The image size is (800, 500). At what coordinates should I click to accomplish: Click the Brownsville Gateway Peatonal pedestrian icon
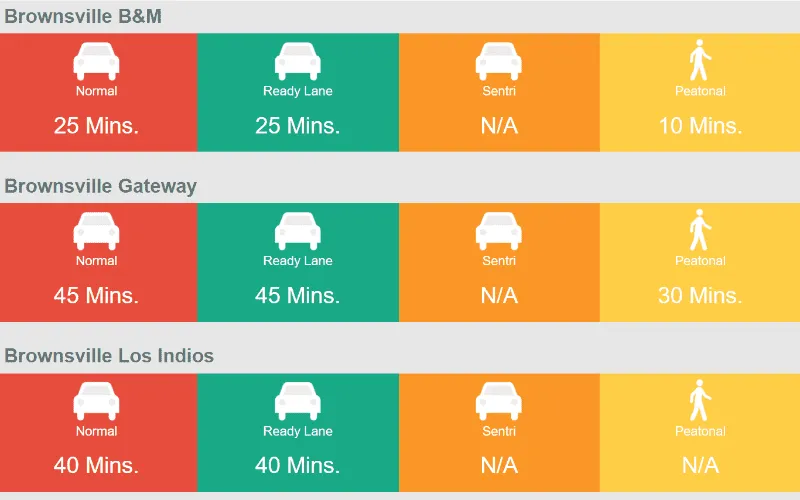pyautogui.click(x=700, y=231)
